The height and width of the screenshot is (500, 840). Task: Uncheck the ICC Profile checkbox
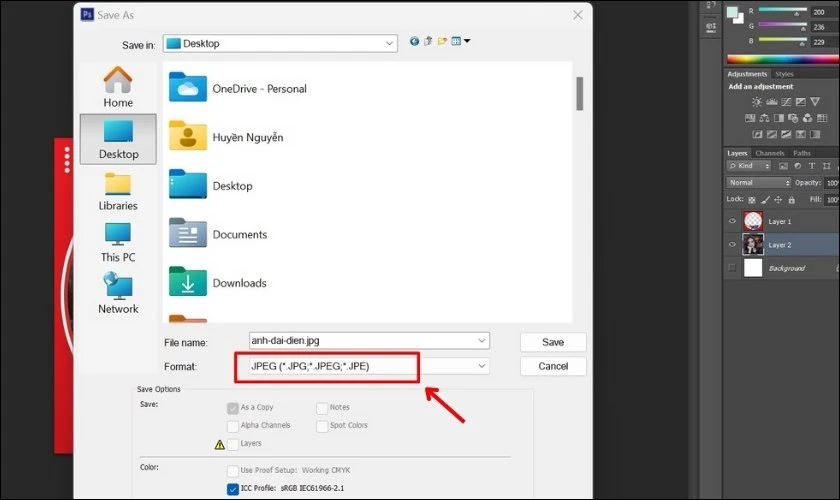click(232, 489)
